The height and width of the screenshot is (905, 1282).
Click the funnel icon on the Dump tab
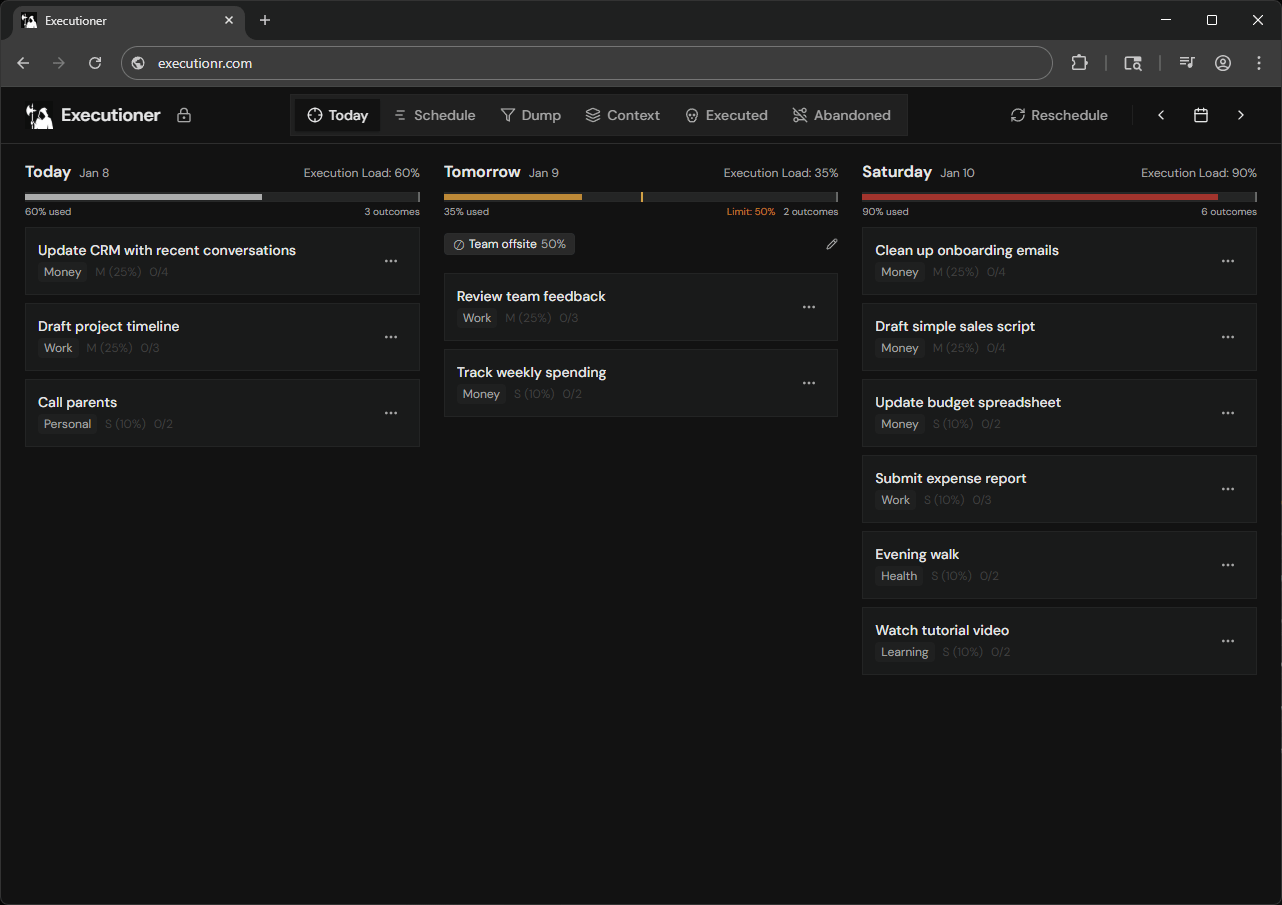click(507, 115)
